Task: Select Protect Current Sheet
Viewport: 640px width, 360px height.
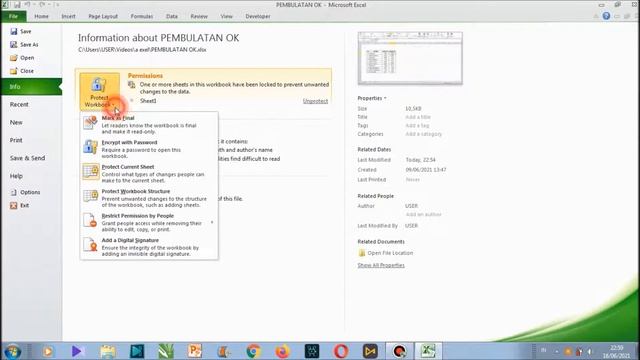Action: tap(149, 173)
